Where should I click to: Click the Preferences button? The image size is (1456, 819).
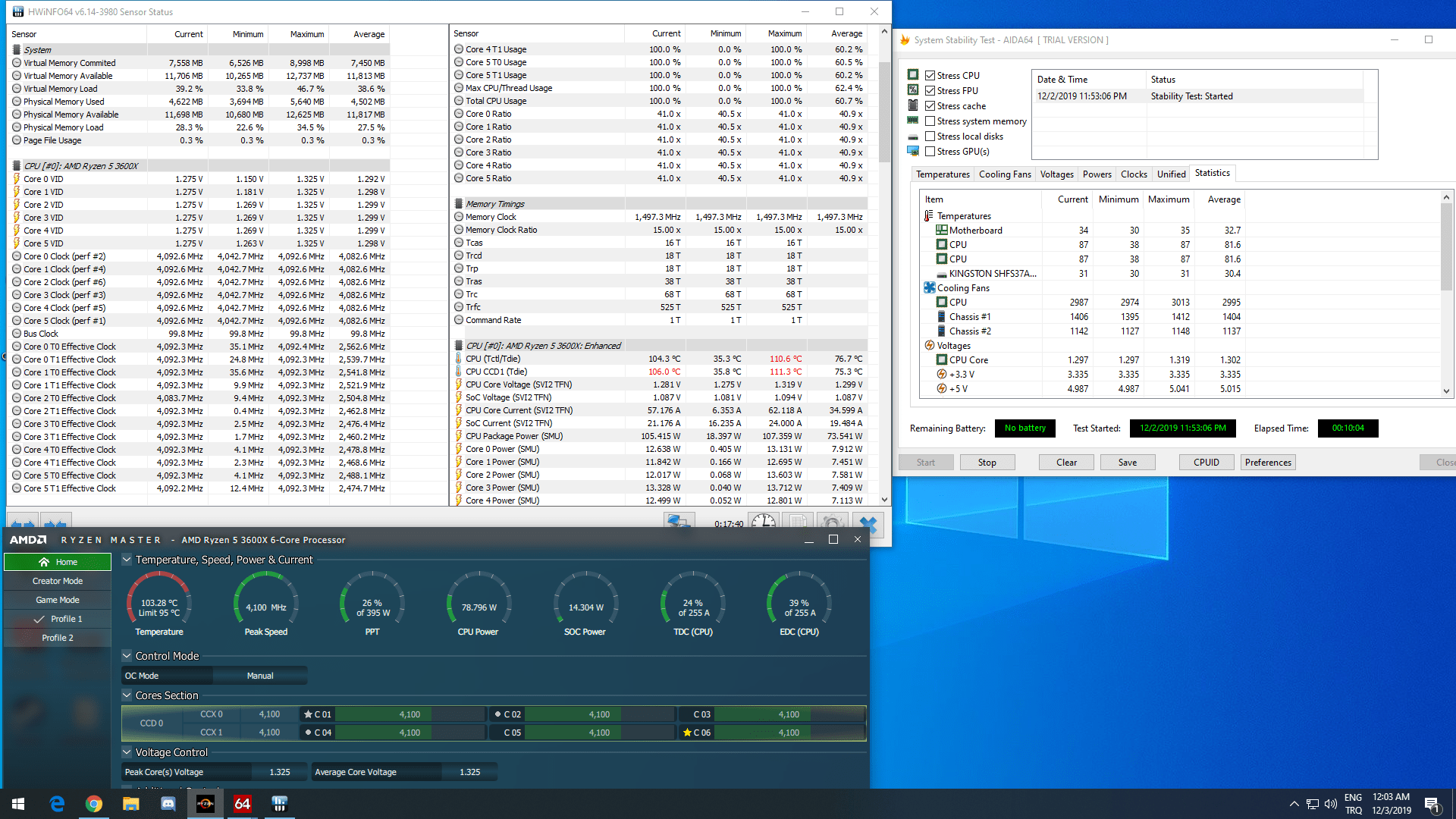coord(1267,463)
